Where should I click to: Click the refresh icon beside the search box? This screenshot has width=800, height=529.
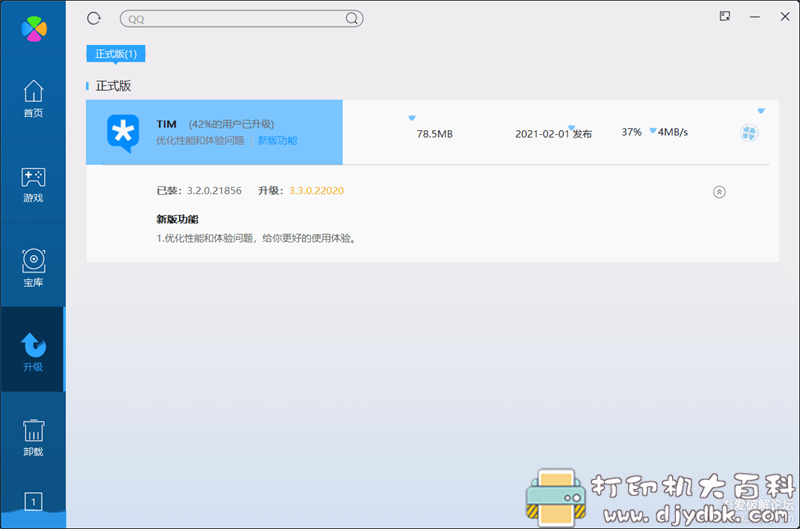[93, 19]
